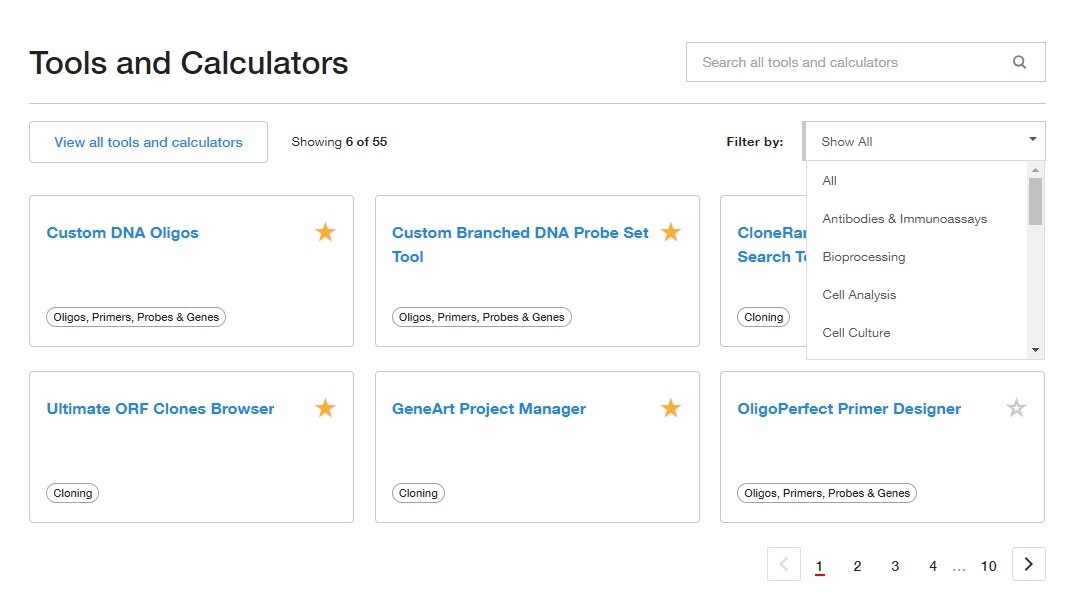Go to next page arrow
Viewport: 1069px width, 593px height.
tap(1029, 564)
